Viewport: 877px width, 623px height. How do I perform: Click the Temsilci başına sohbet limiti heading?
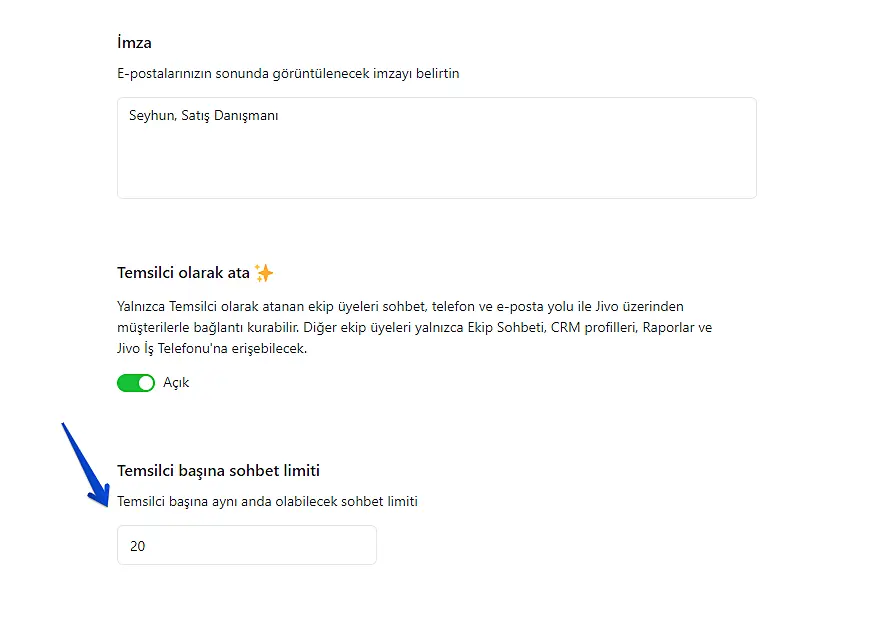[218, 470]
